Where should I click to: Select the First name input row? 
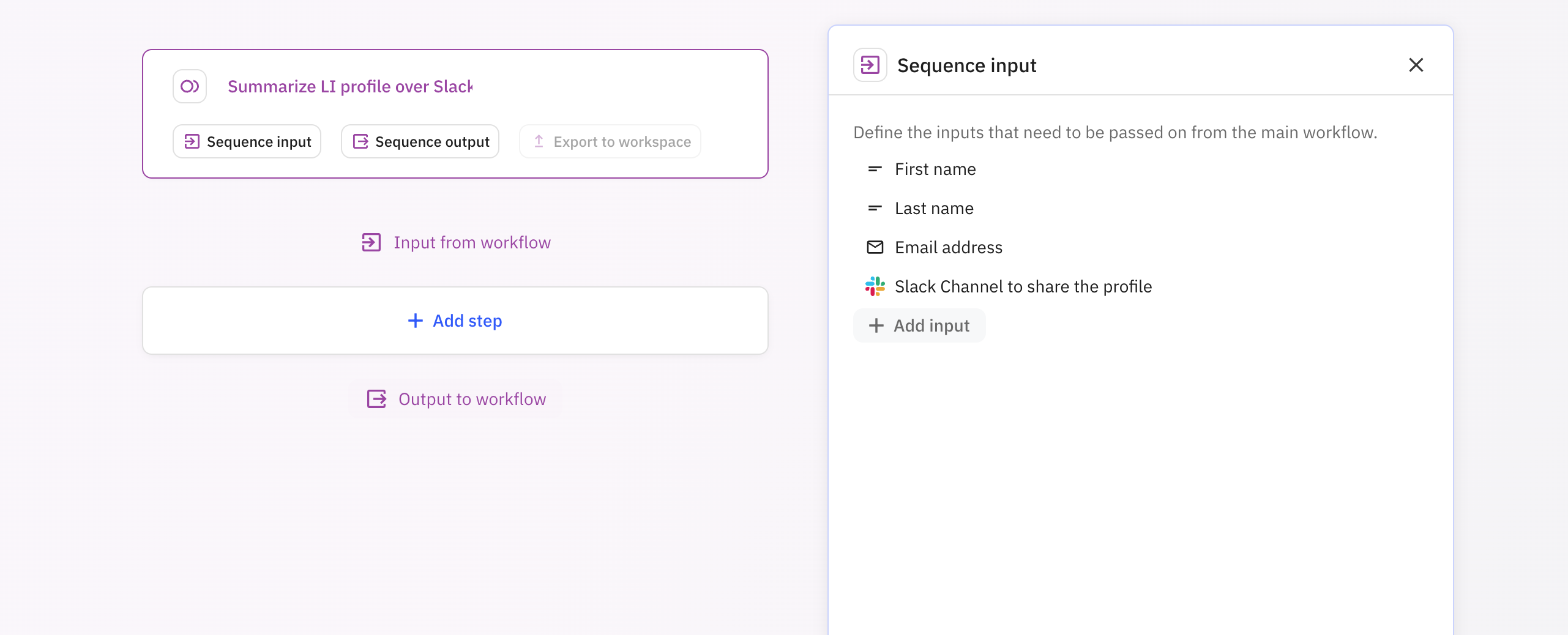tap(935, 169)
